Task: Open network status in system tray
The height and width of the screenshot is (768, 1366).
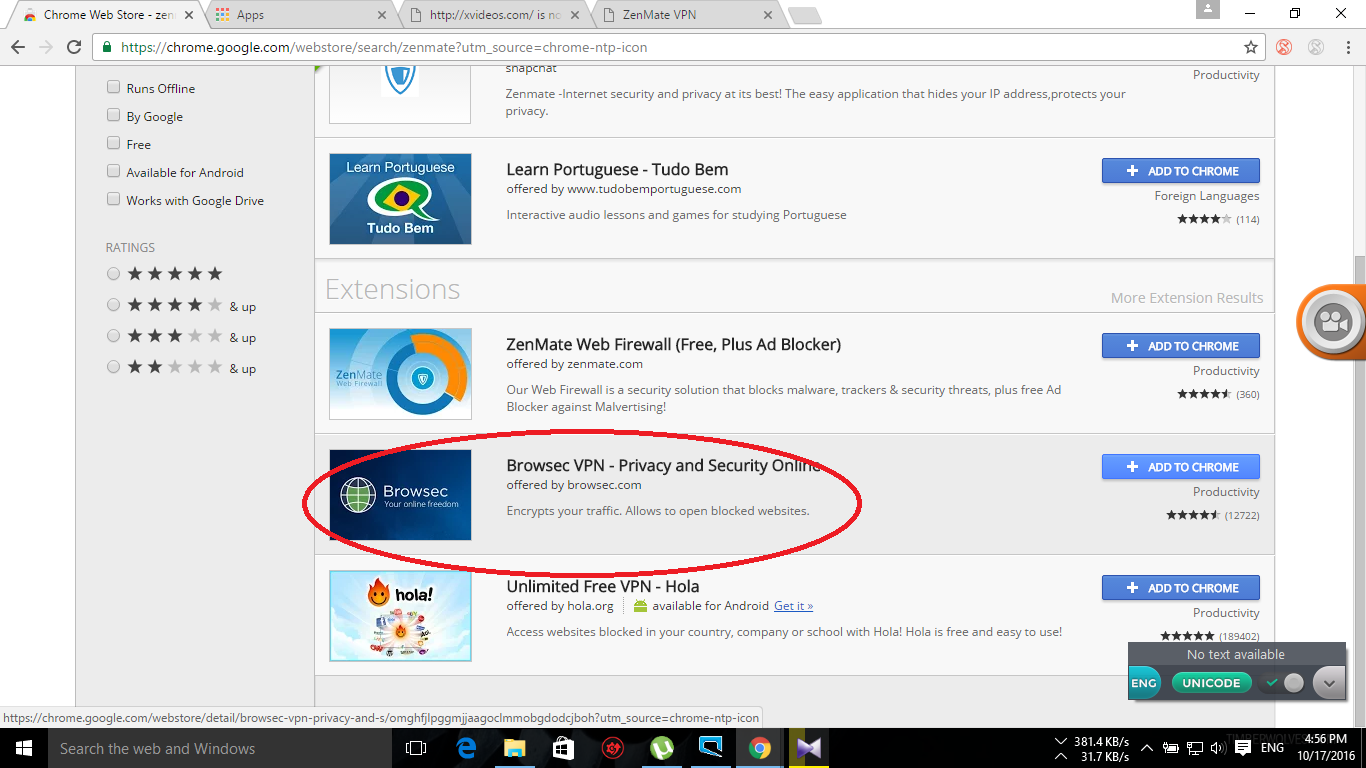Action: coord(1194,748)
